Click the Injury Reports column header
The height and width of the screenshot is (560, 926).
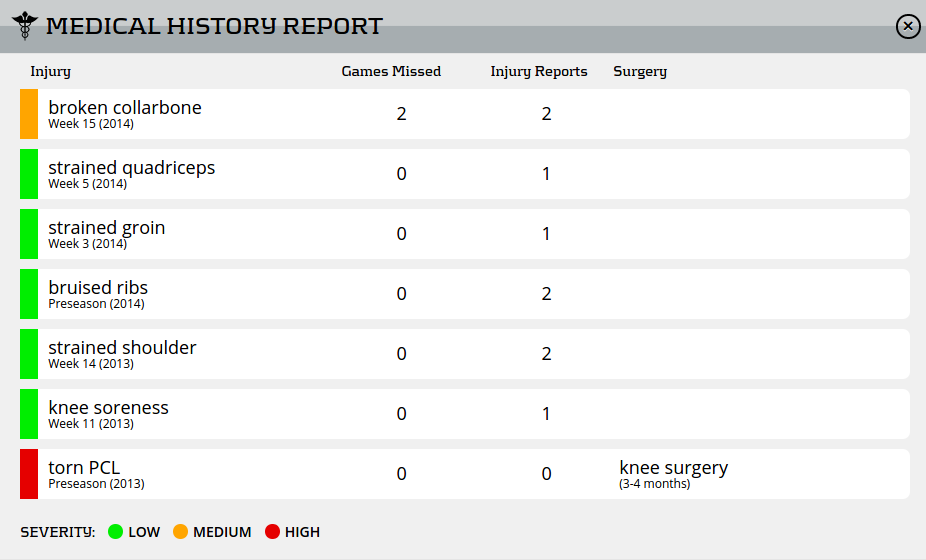[539, 72]
